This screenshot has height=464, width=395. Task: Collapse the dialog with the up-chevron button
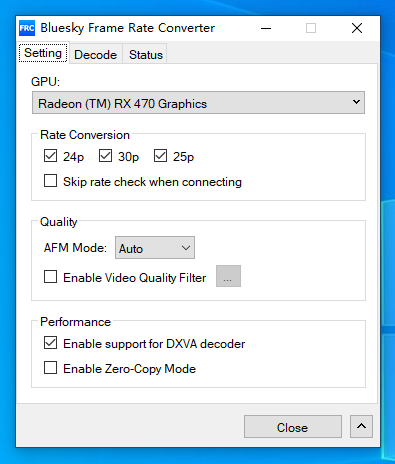click(x=361, y=426)
